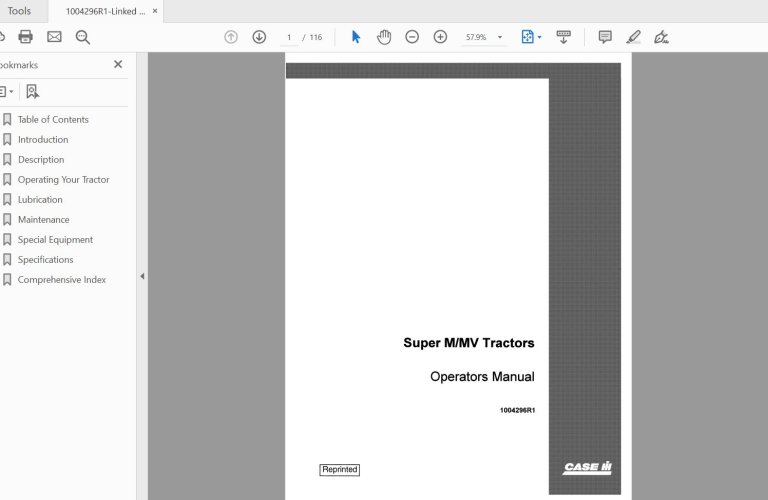Close the Bookmarks panel
The height and width of the screenshot is (500, 768).
point(118,64)
